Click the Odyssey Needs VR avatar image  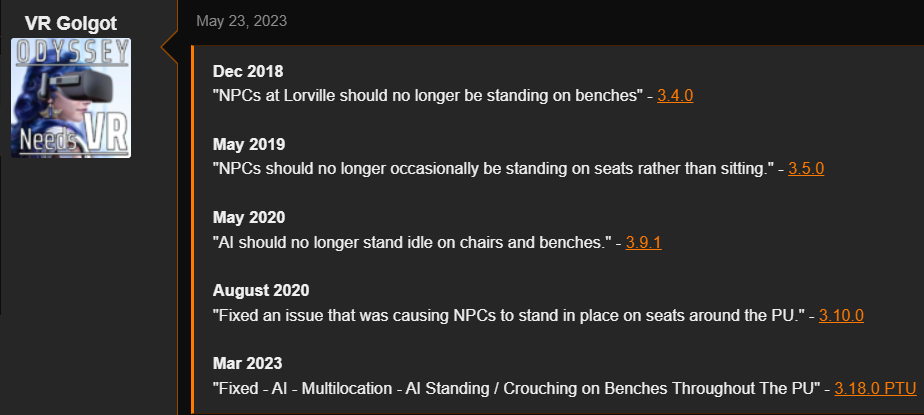(x=71, y=98)
